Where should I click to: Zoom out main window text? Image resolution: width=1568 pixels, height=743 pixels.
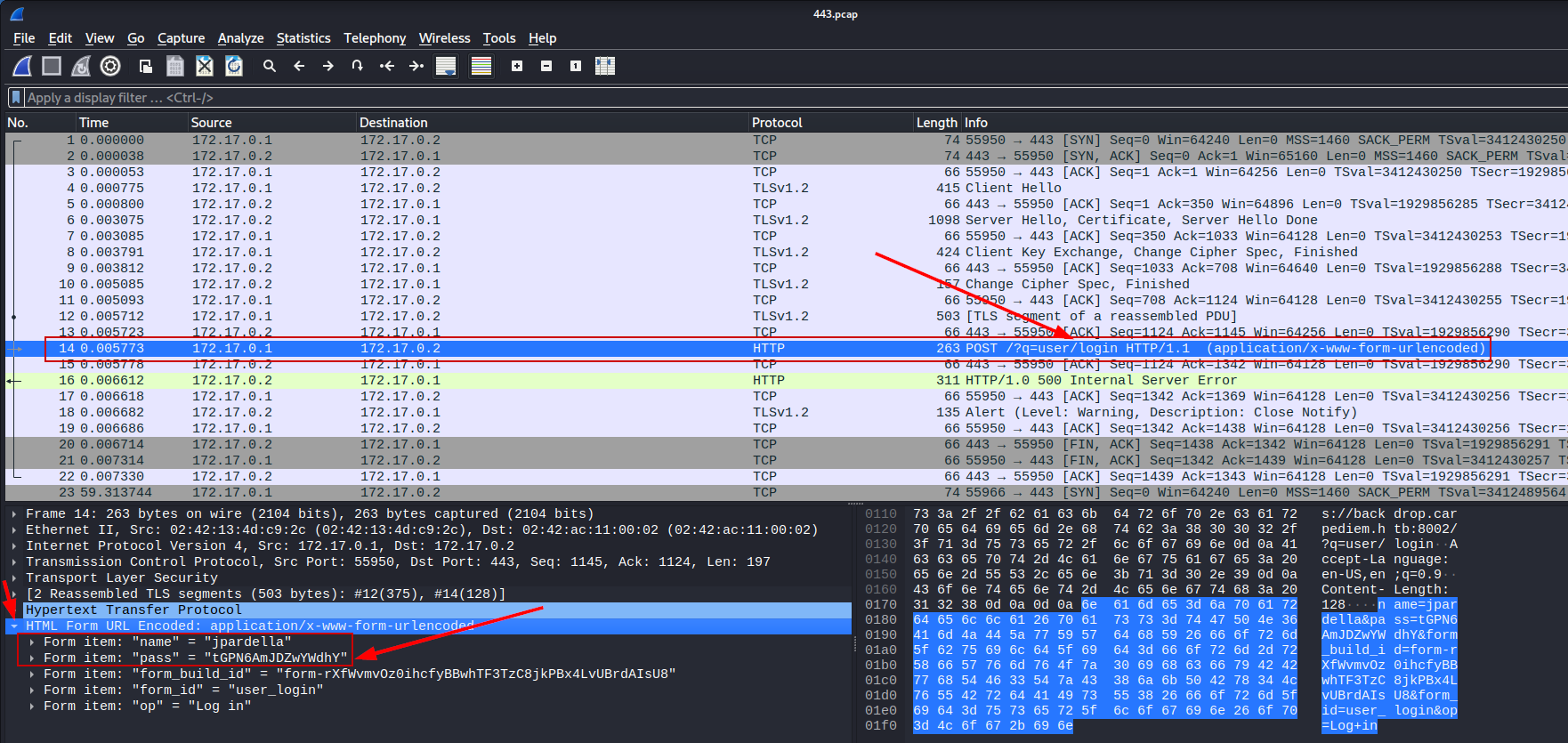click(546, 66)
